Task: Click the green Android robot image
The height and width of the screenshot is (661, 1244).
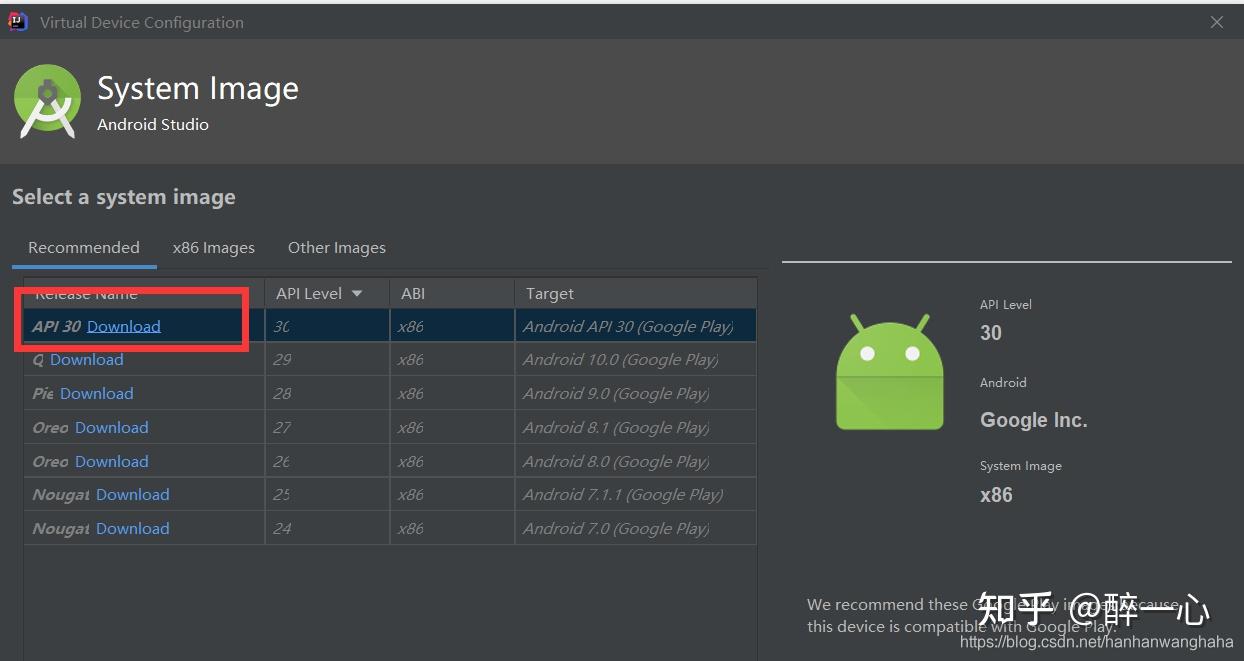Action: click(x=889, y=372)
